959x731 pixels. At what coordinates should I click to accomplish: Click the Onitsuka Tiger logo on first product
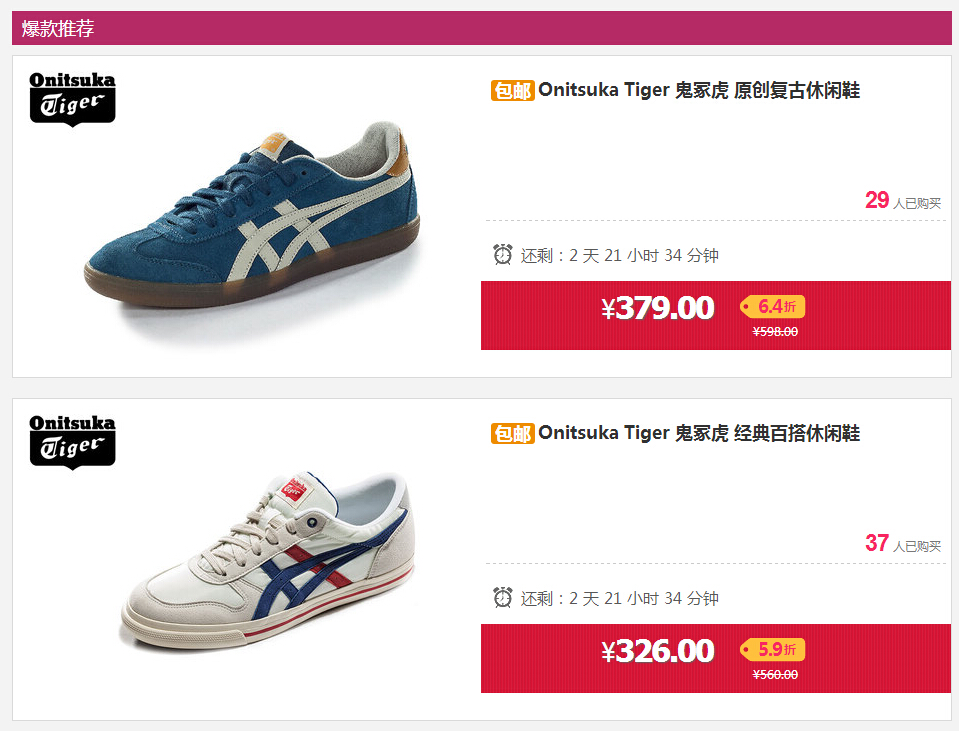pos(72,99)
